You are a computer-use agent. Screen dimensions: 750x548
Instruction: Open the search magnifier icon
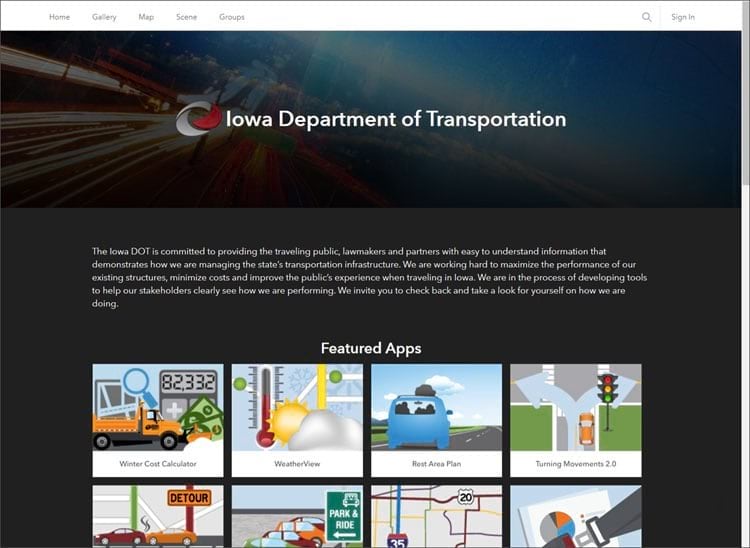pos(646,17)
